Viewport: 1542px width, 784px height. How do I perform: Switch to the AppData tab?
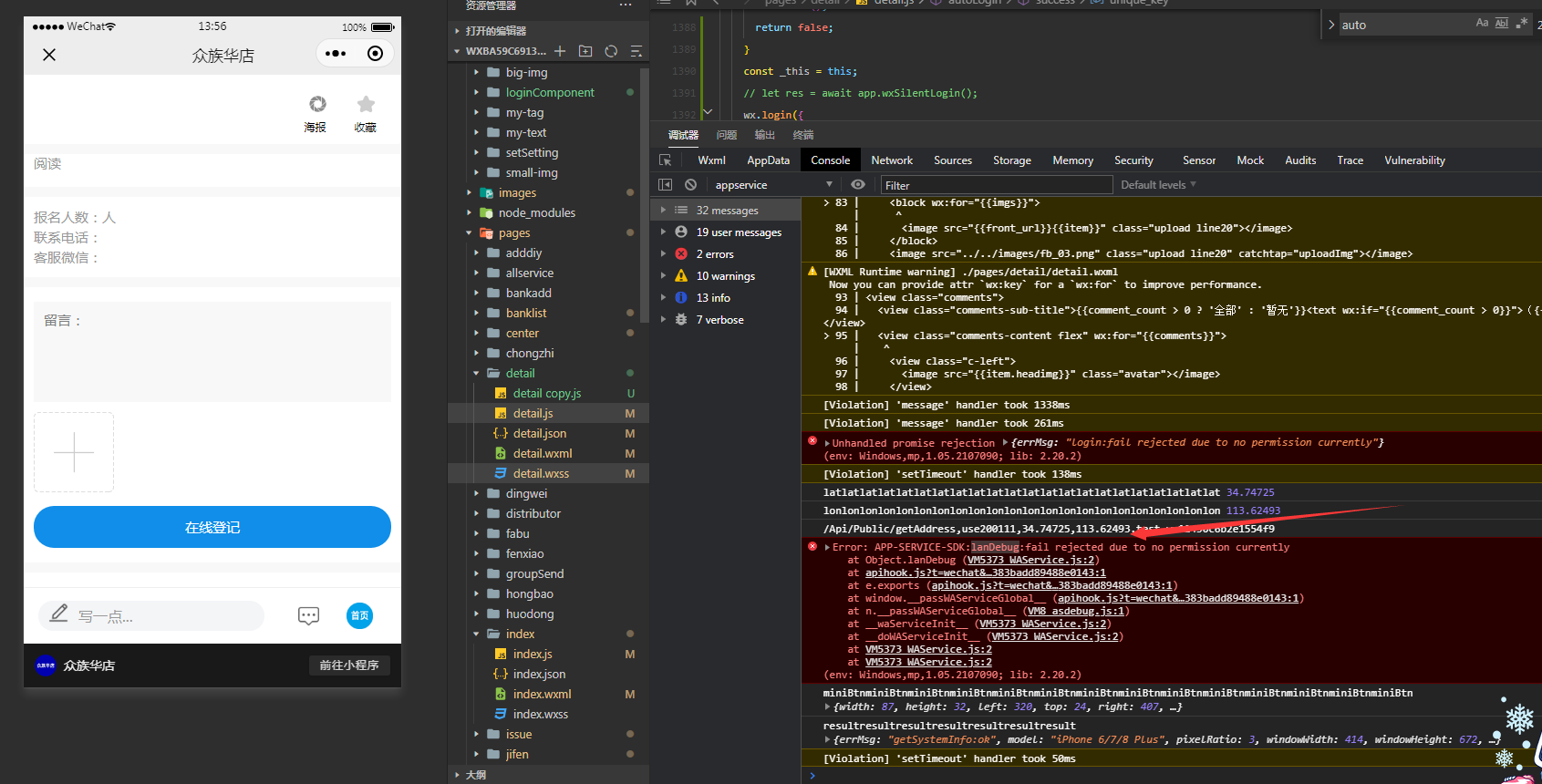(768, 160)
